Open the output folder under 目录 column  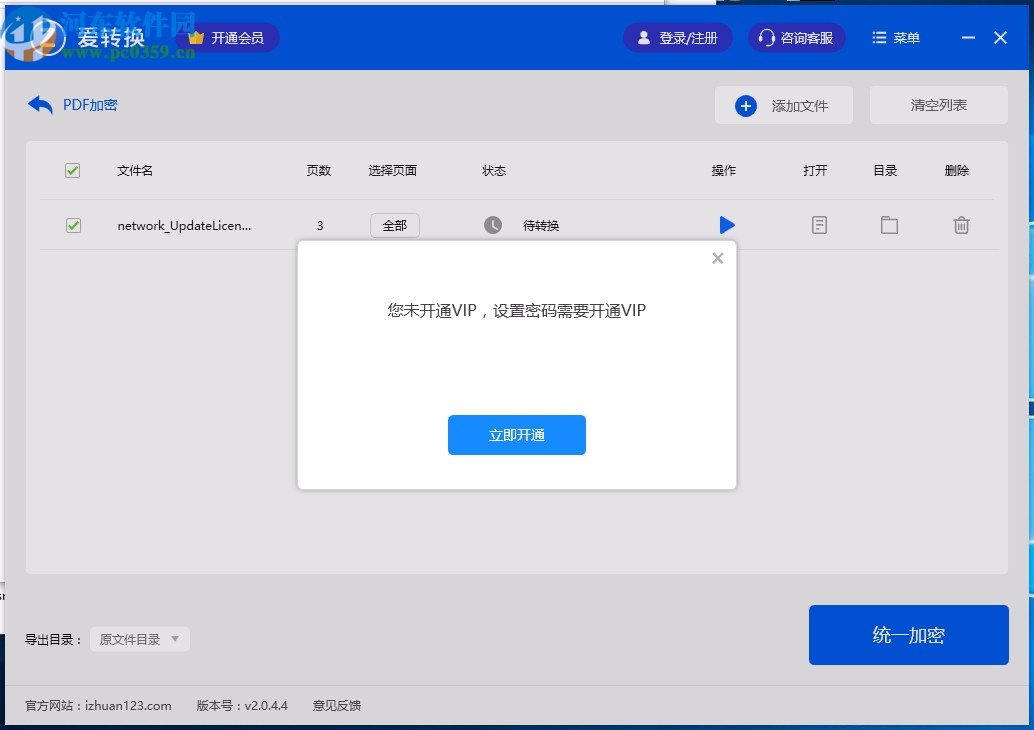tap(889, 225)
